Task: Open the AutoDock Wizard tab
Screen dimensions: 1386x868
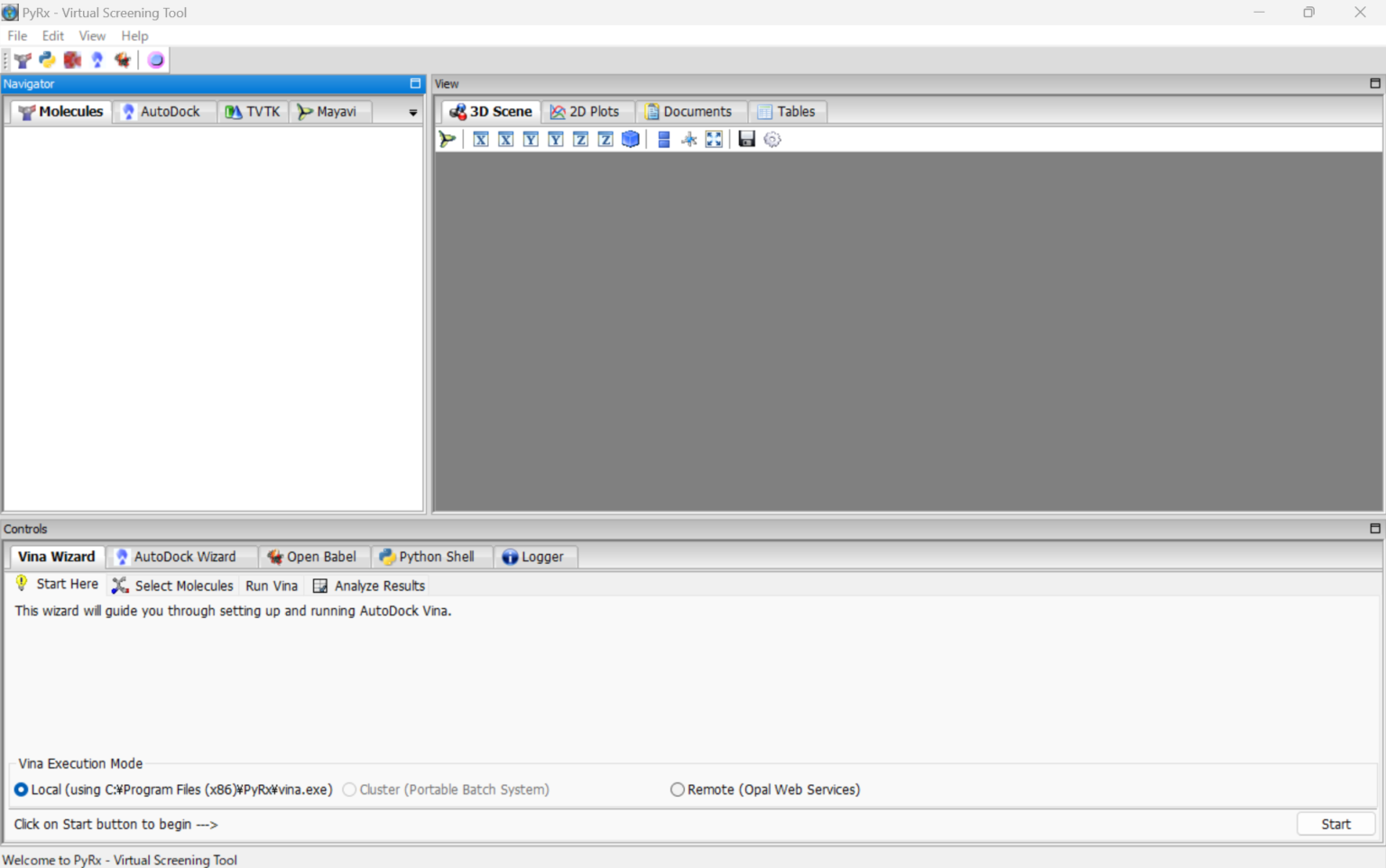Action: (181, 557)
